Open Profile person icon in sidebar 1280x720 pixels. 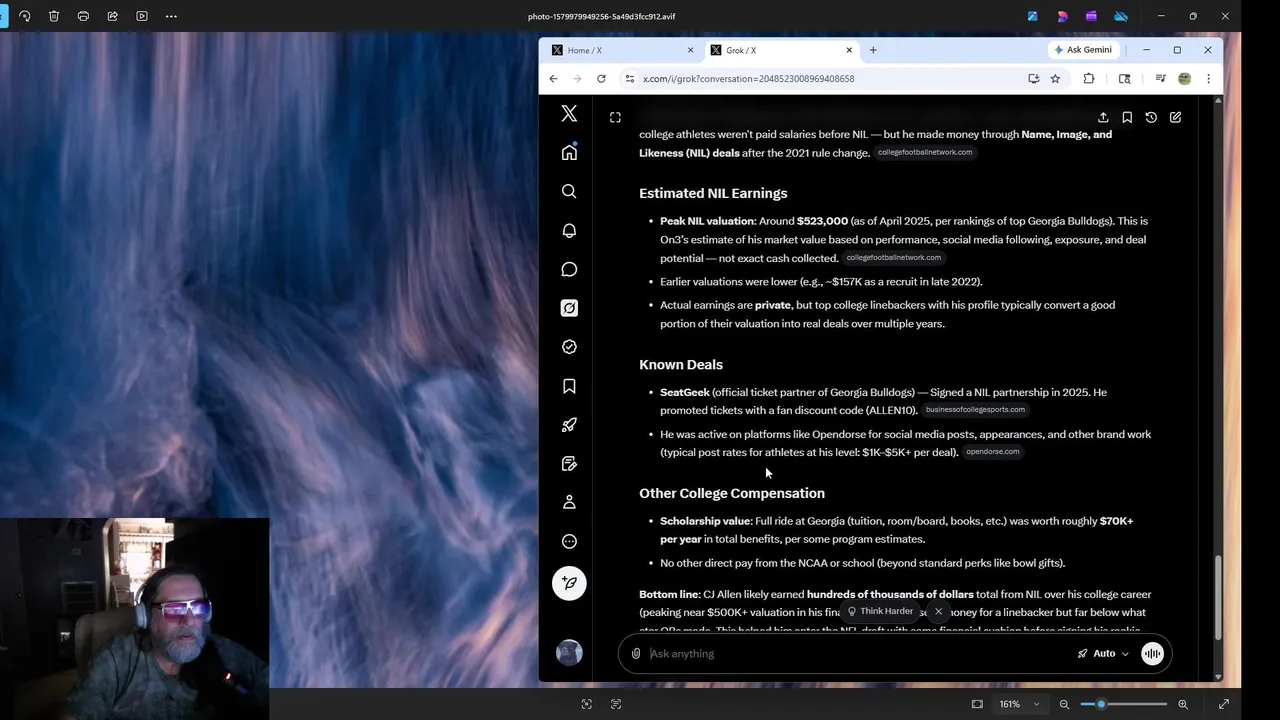tap(569, 502)
